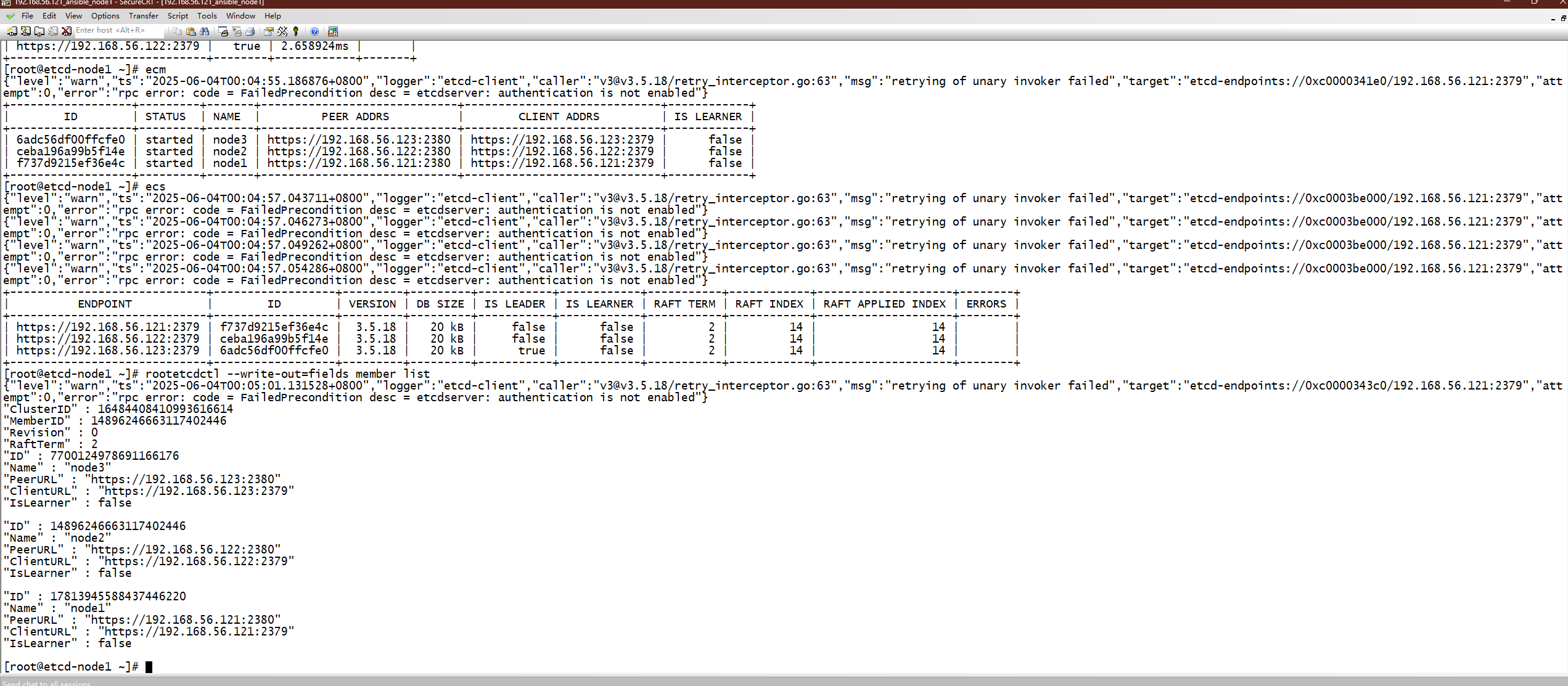Screen dimensions: 1568x686
Task: Click the Paste clipboard icon
Action: (x=191, y=31)
